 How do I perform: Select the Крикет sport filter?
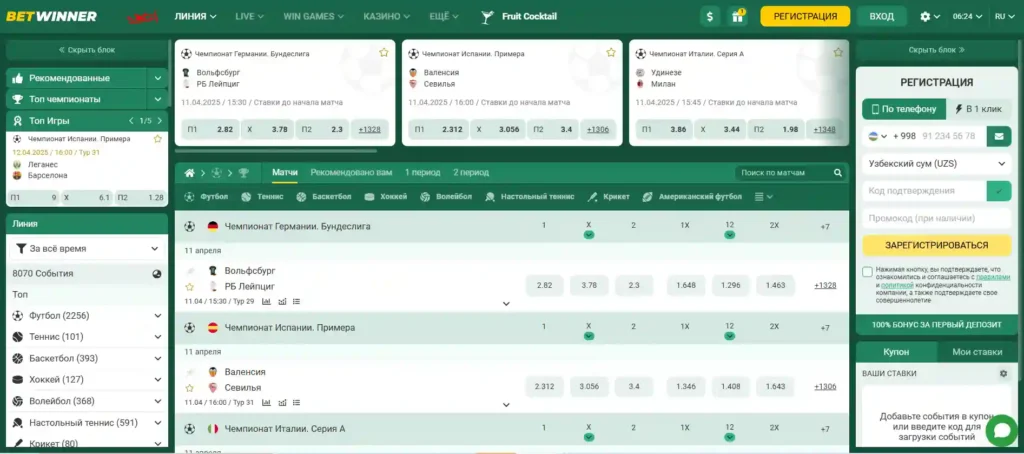click(x=608, y=197)
